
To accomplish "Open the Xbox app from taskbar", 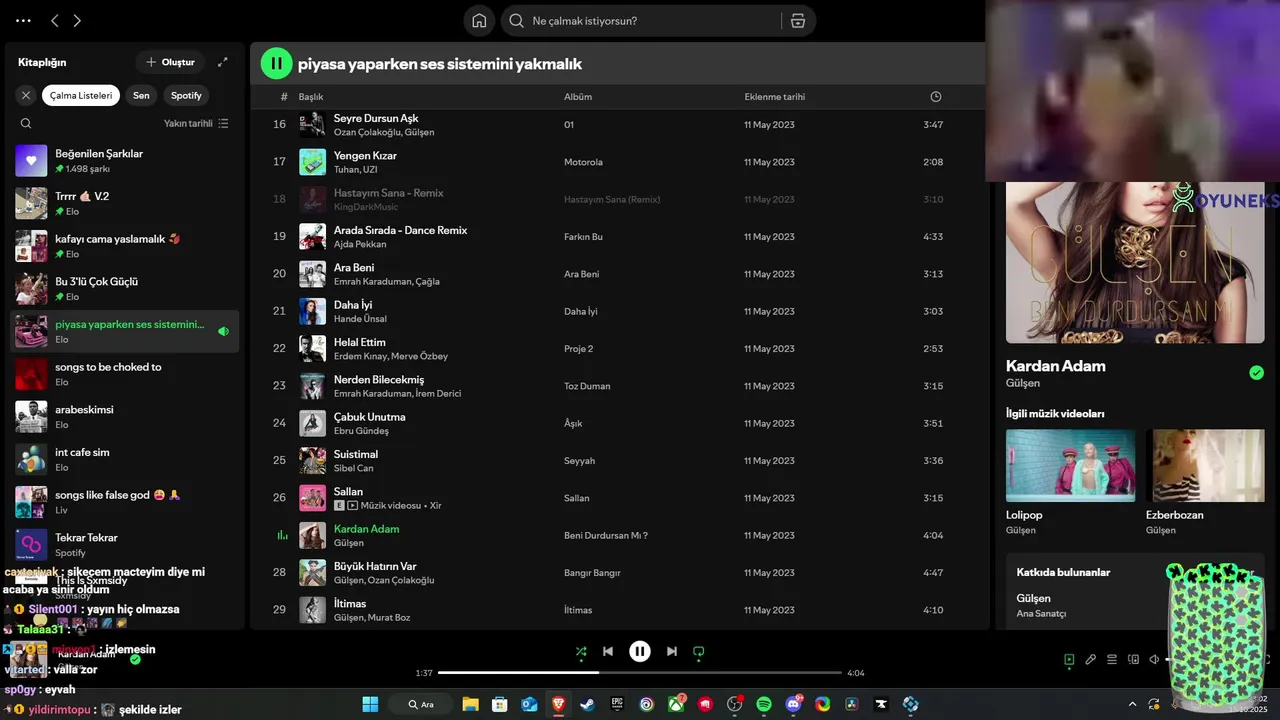I will 676,704.
